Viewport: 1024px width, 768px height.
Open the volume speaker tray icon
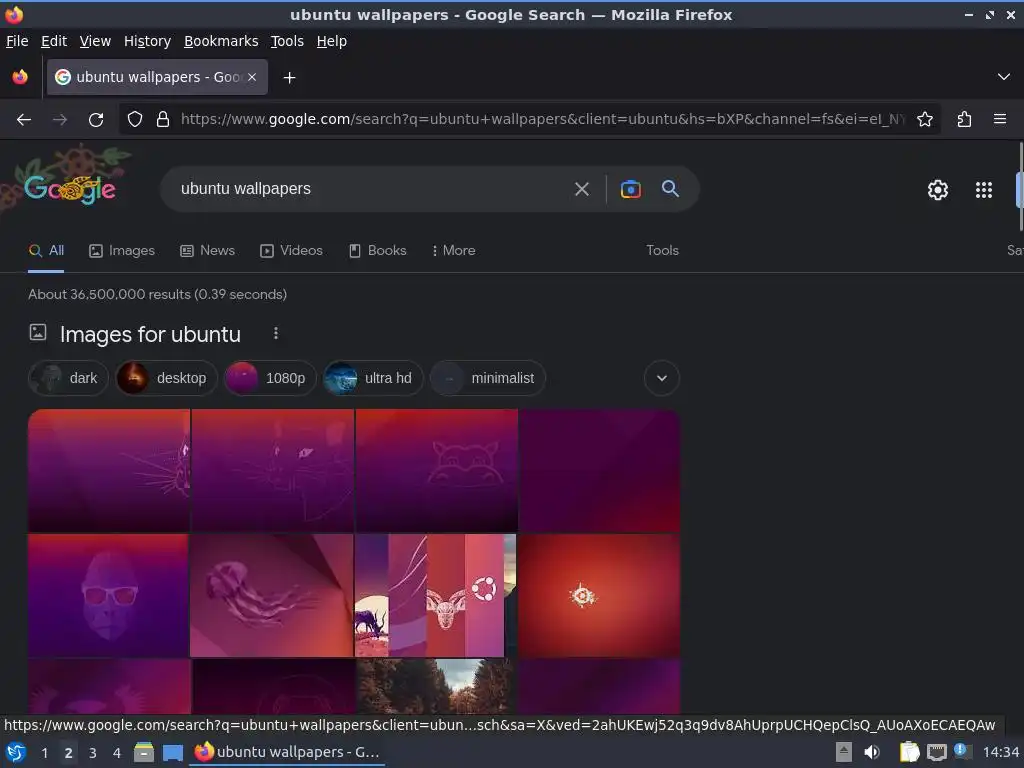pyautogui.click(x=872, y=752)
